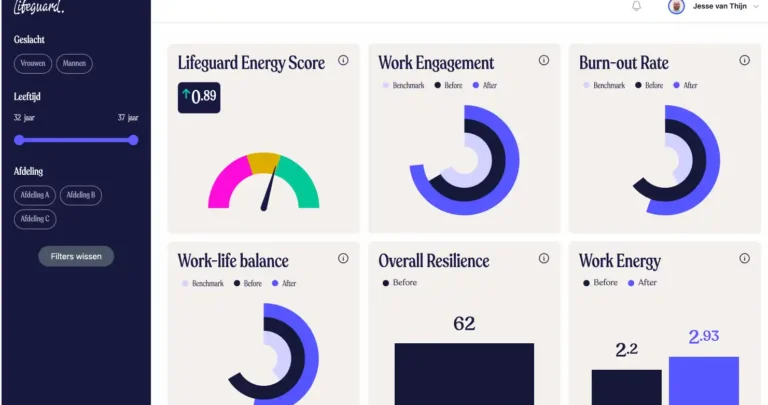Toggle the Vrouwen gender filter
The height and width of the screenshot is (405, 768).
pyautogui.click(x=33, y=64)
